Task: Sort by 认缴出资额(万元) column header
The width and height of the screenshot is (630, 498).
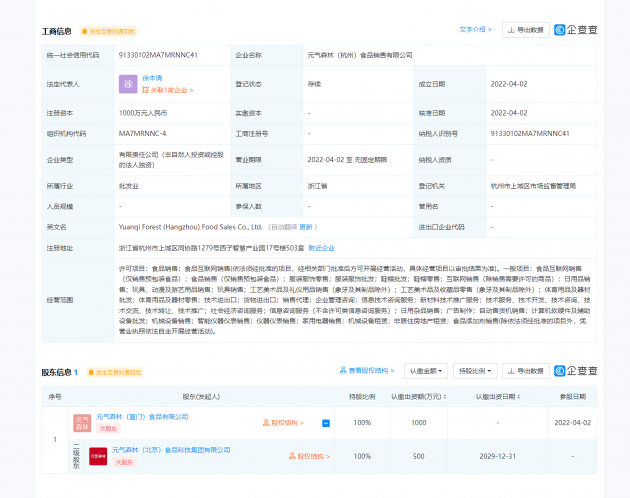Action: [418, 397]
